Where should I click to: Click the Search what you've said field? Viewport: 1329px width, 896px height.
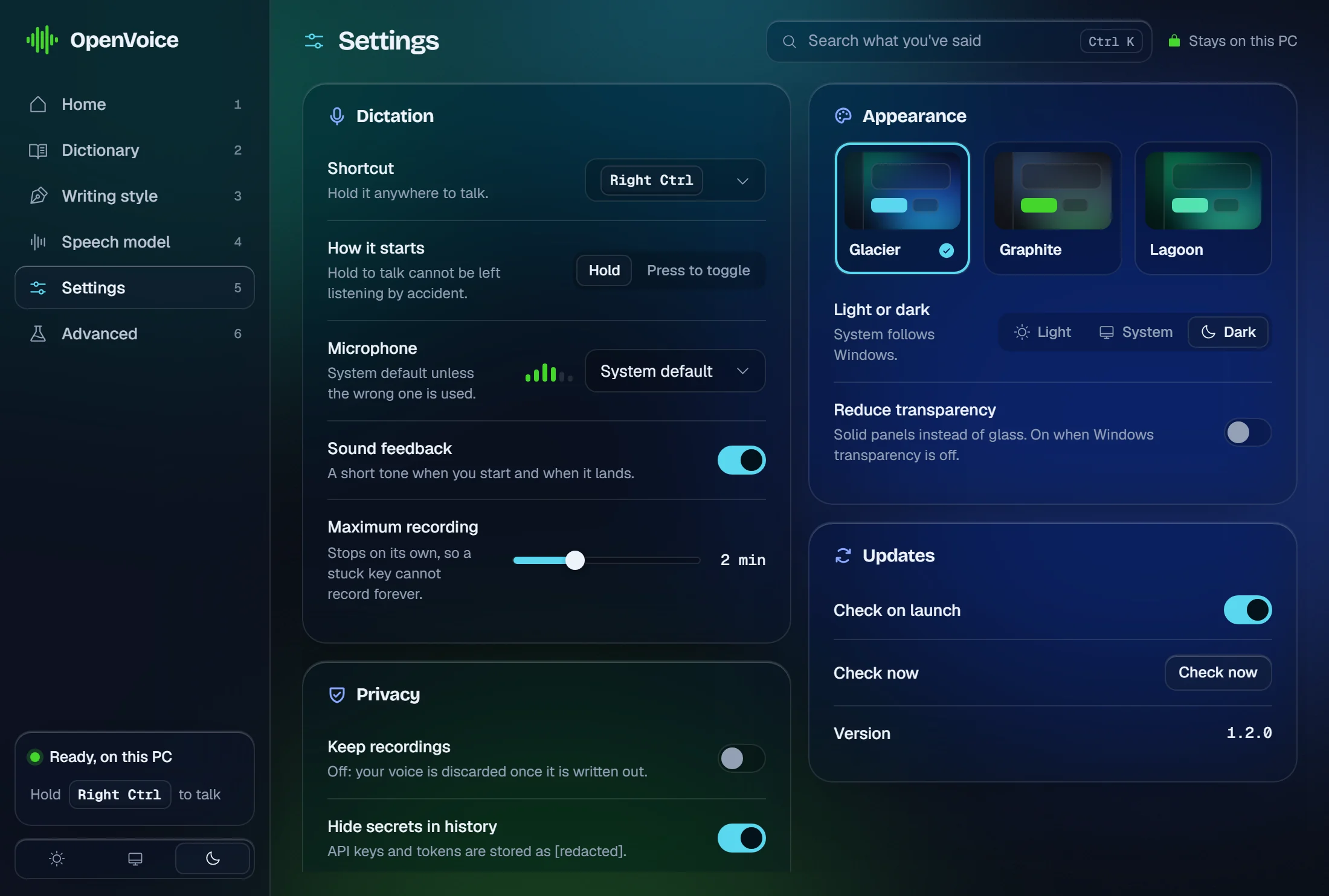(959, 41)
